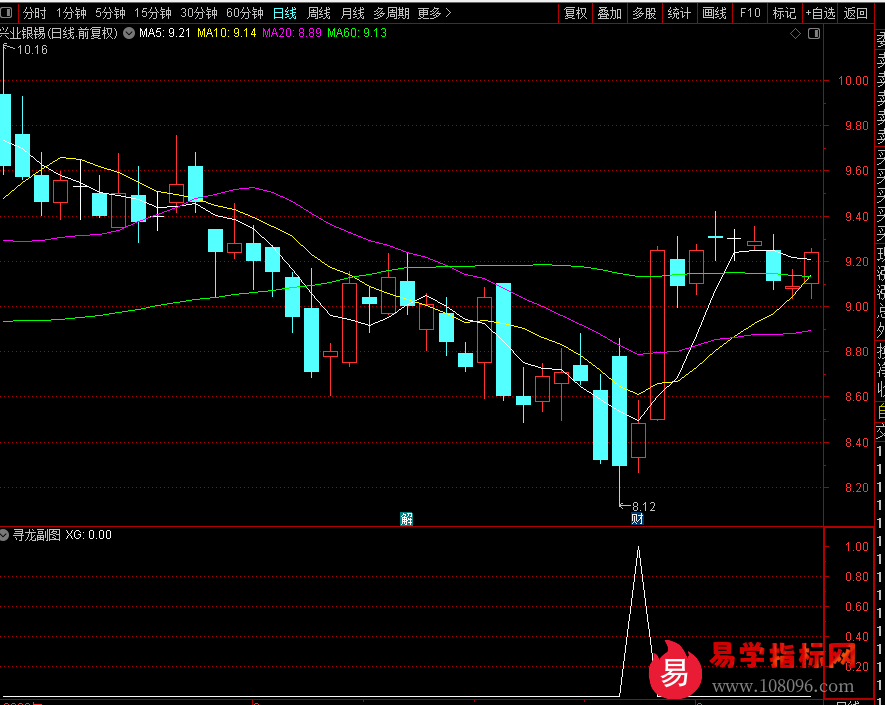Click the 解 marker below chart
The width and height of the screenshot is (885, 705).
tap(406, 519)
